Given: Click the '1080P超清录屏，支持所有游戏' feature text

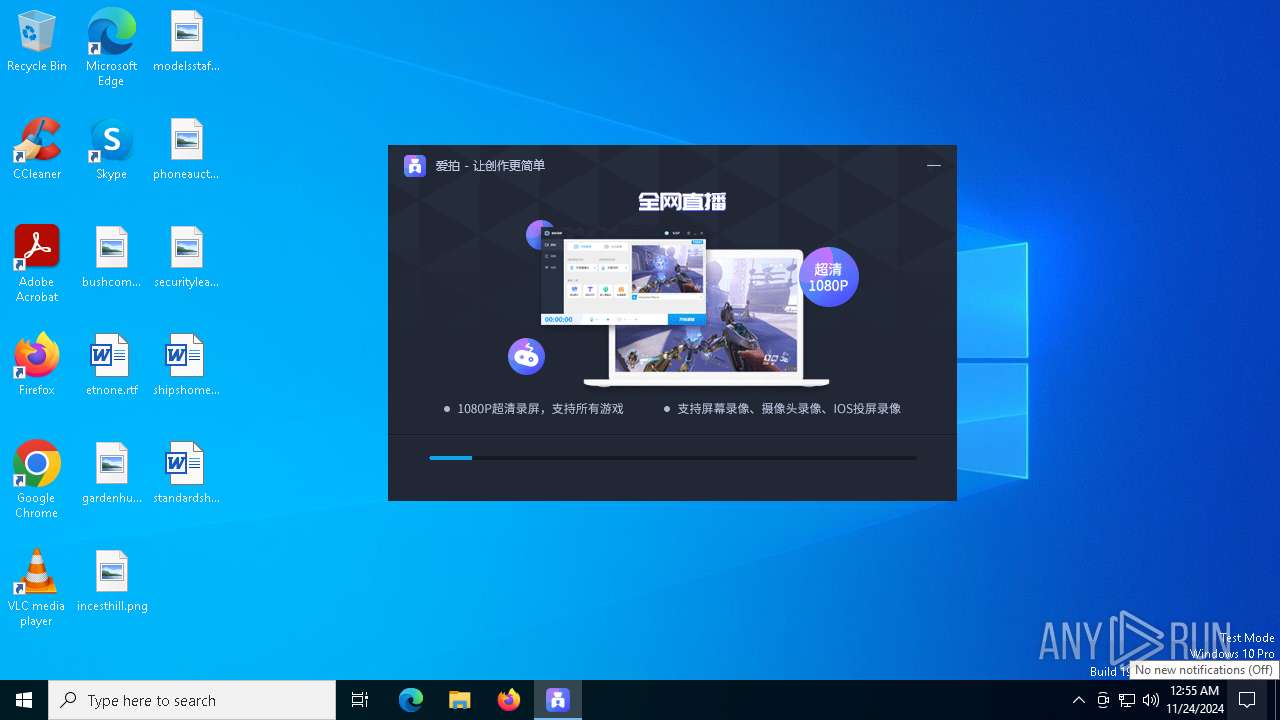Looking at the screenshot, I should 540,409.
